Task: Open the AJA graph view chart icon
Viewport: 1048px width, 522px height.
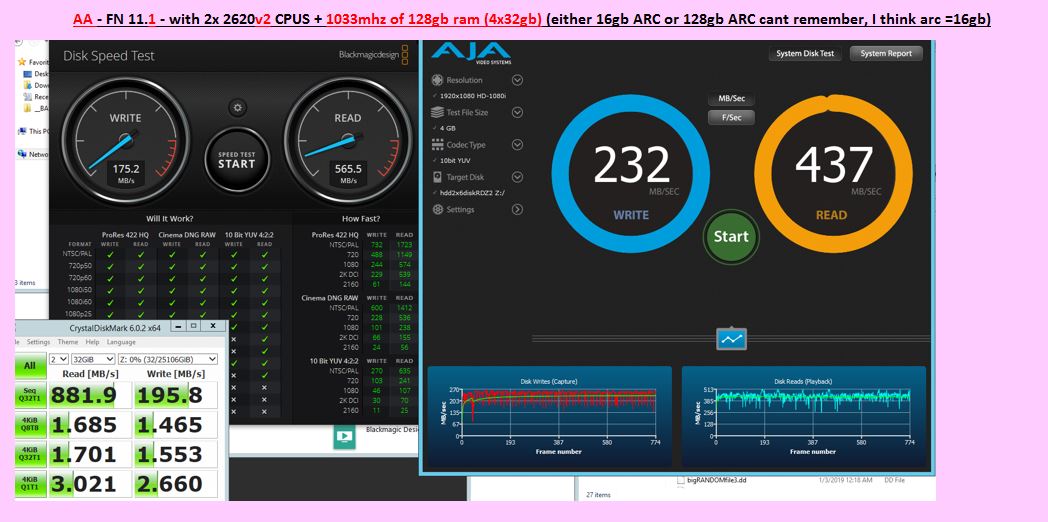Action: click(732, 339)
